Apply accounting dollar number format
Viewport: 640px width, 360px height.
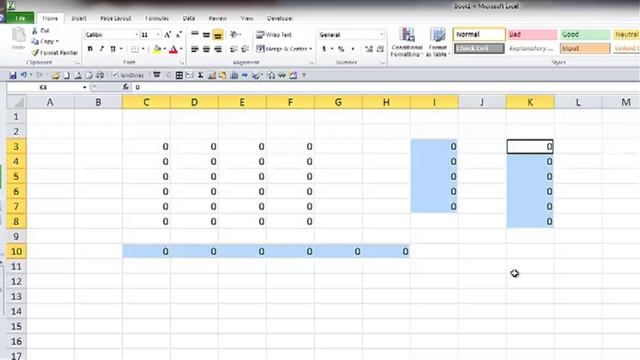click(324, 49)
